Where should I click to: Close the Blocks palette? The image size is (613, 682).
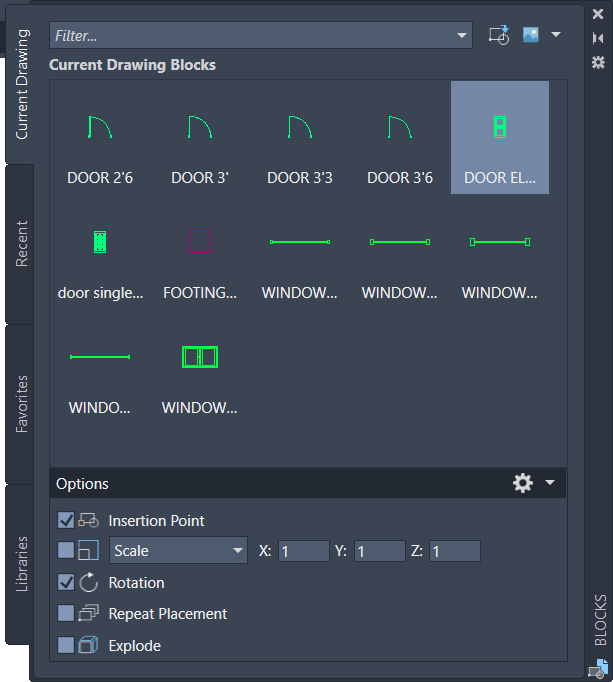pyautogui.click(x=598, y=14)
